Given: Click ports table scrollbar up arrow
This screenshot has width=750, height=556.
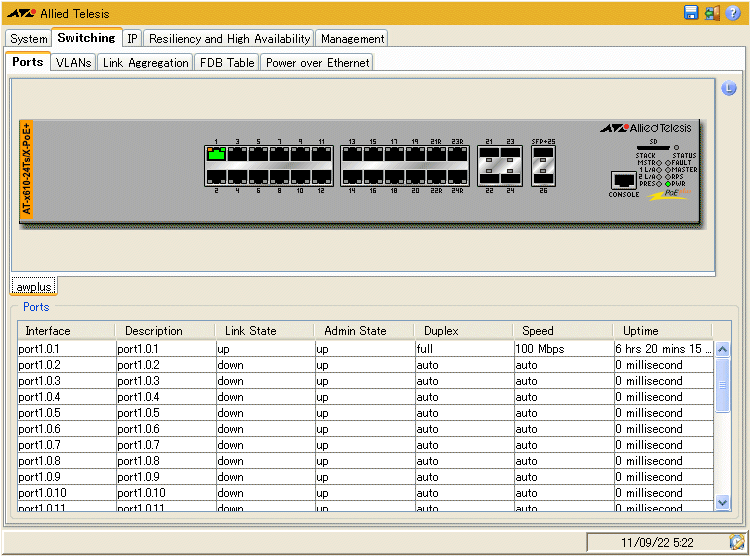Looking at the screenshot, I should click(x=722, y=349).
